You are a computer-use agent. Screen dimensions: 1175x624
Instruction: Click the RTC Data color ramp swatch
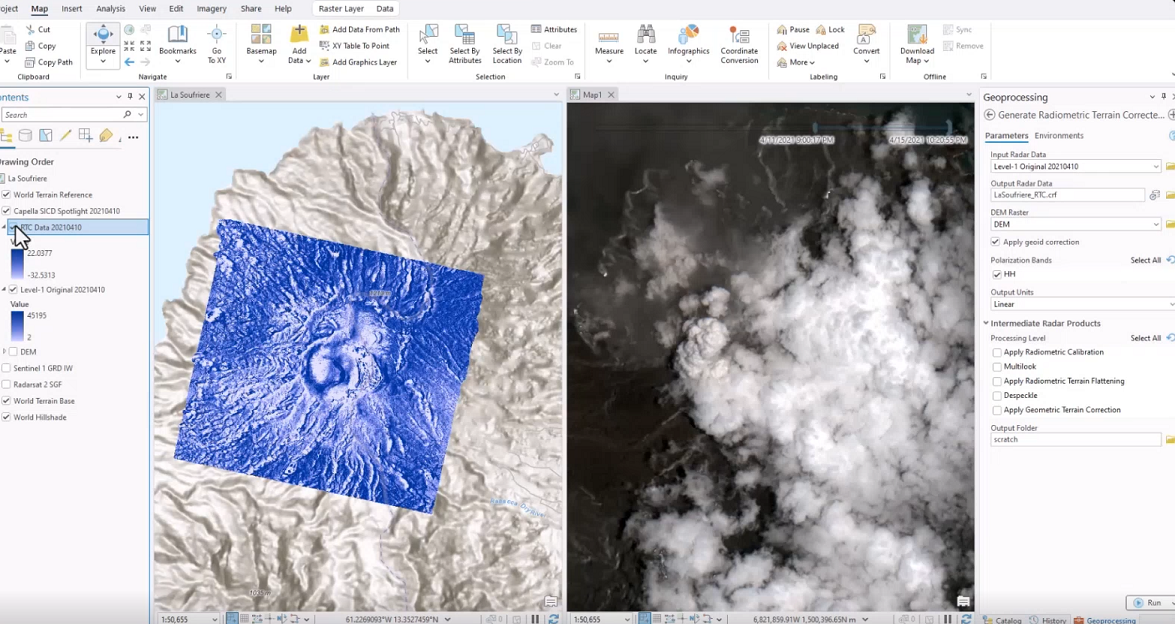17,264
